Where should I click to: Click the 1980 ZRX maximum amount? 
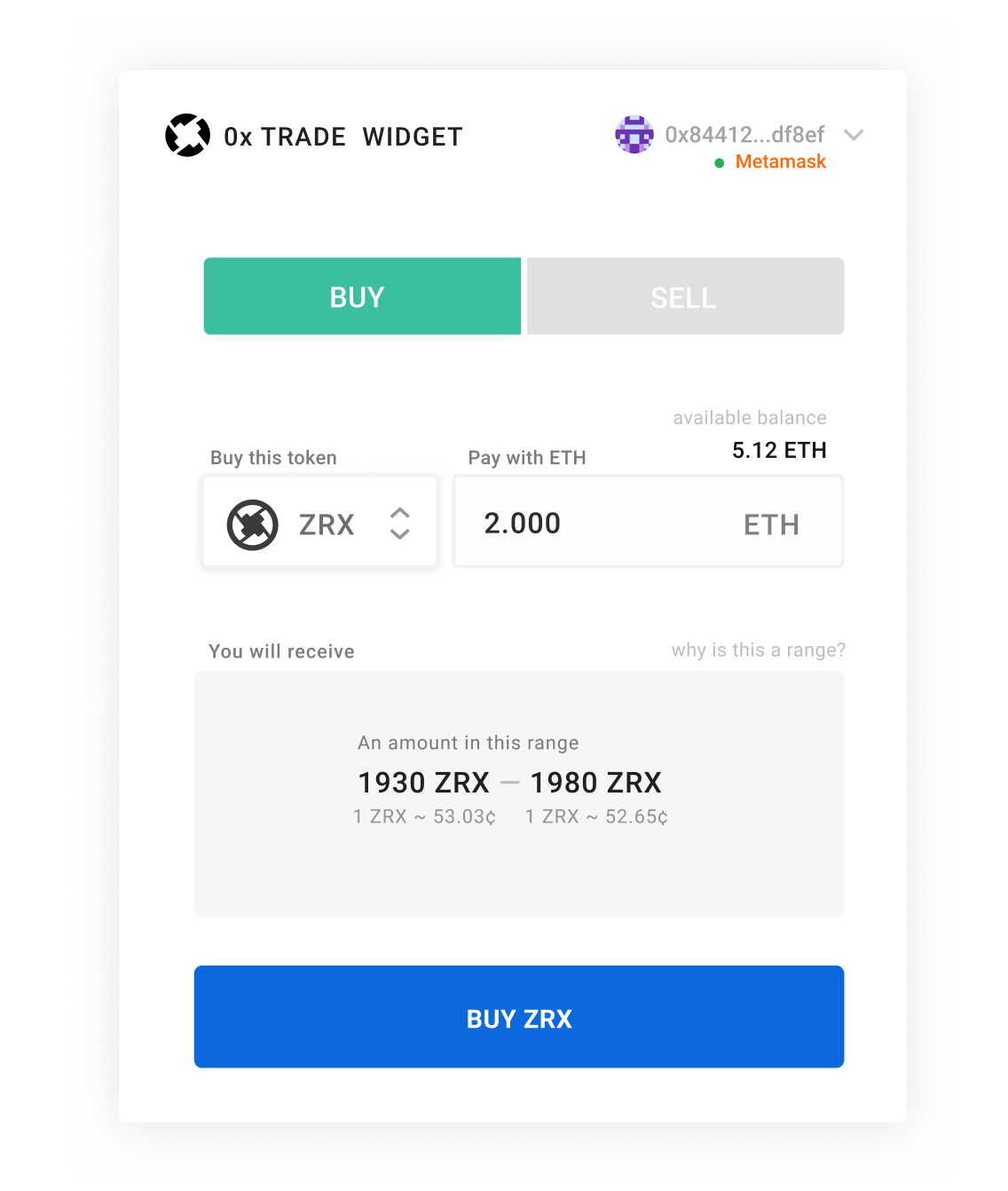[x=595, y=783]
